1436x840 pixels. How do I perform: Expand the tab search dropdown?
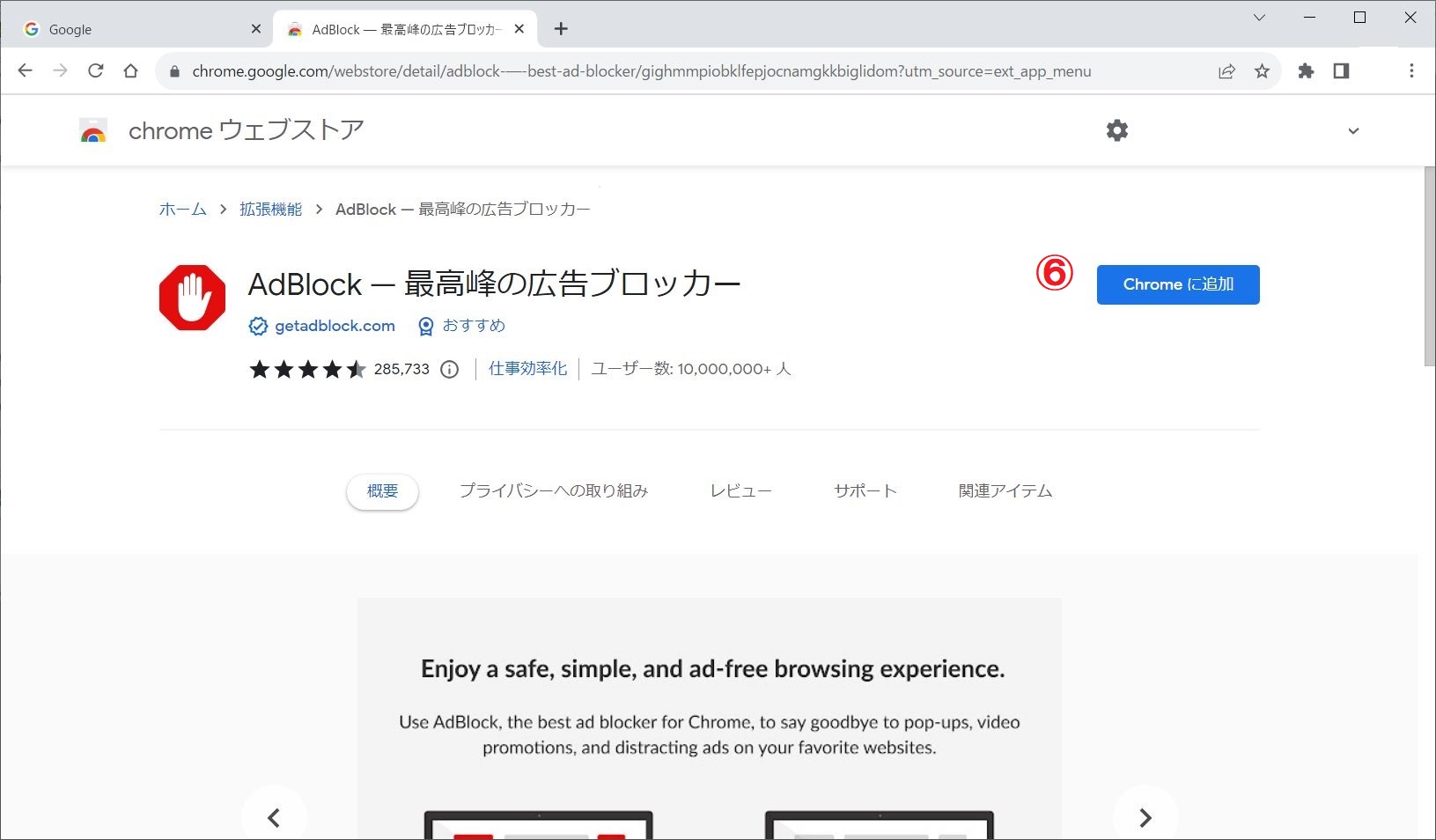point(1260,18)
